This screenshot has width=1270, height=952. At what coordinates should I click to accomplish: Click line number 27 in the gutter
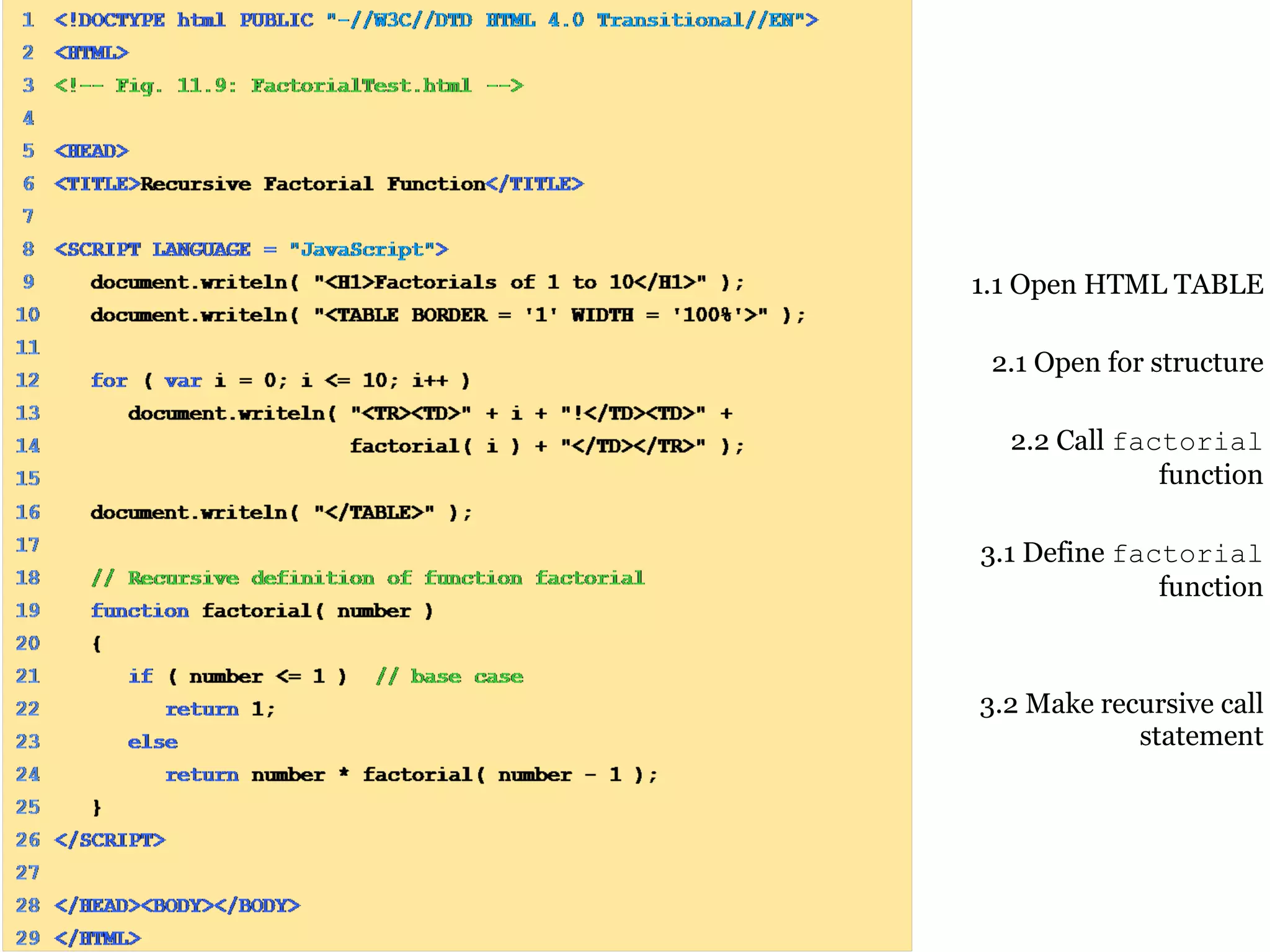click(x=28, y=873)
